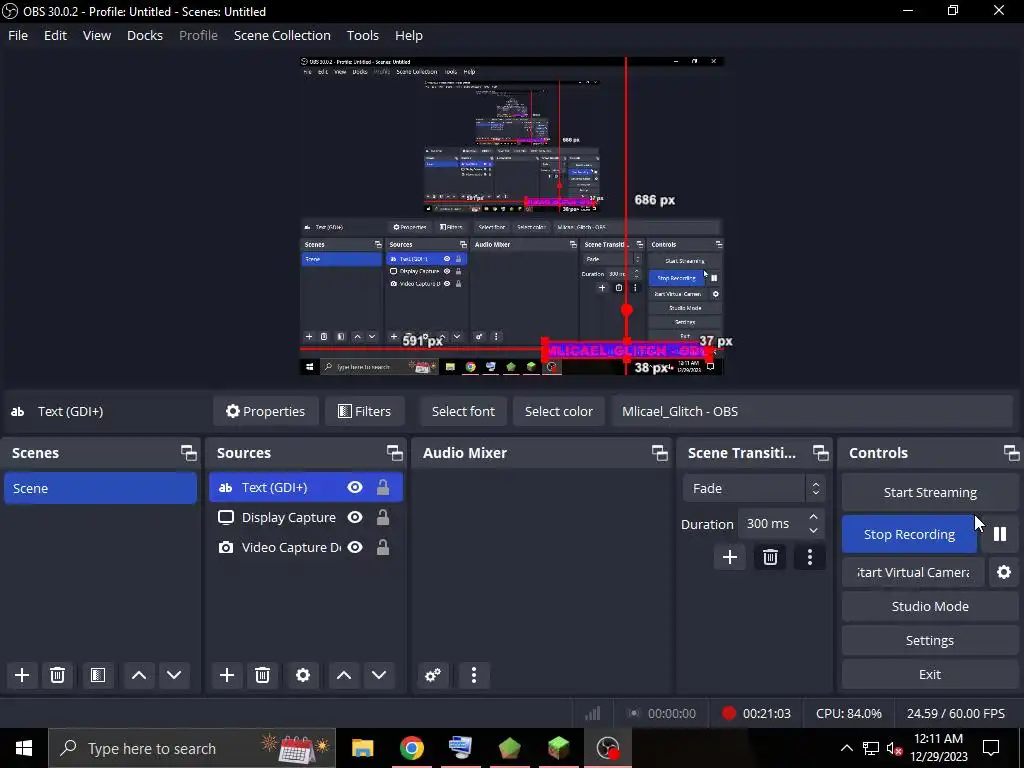Open File Explorer from taskbar
1024x768 pixels.
(362, 748)
